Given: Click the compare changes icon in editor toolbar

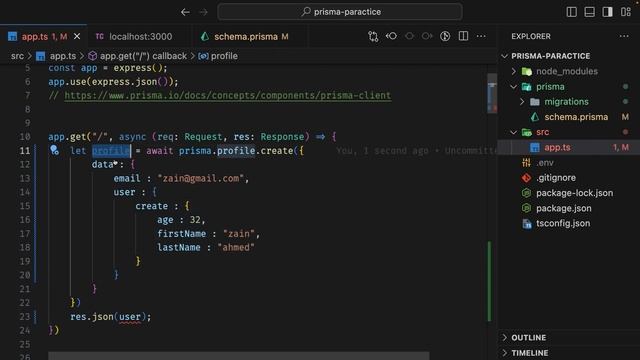Looking at the screenshot, I should click(x=373, y=36).
